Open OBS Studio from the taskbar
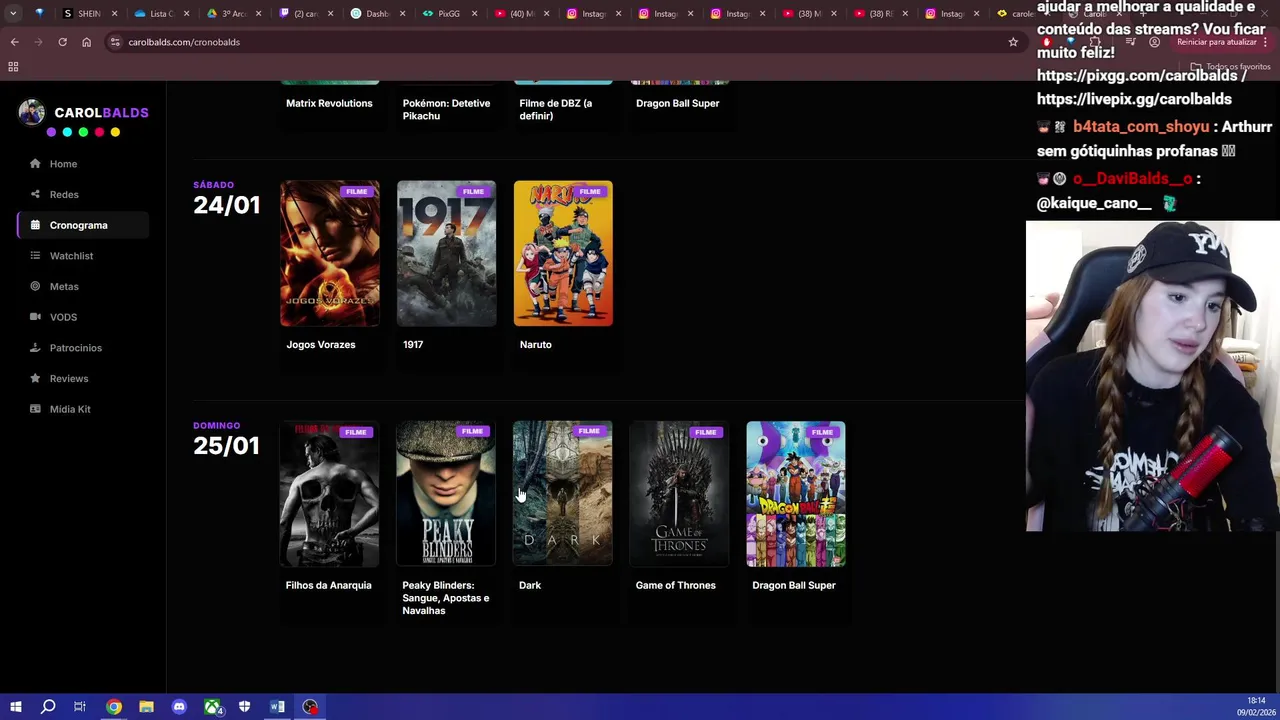Image resolution: width=1280 pixels, height=720 pixels. pos(310,707)
